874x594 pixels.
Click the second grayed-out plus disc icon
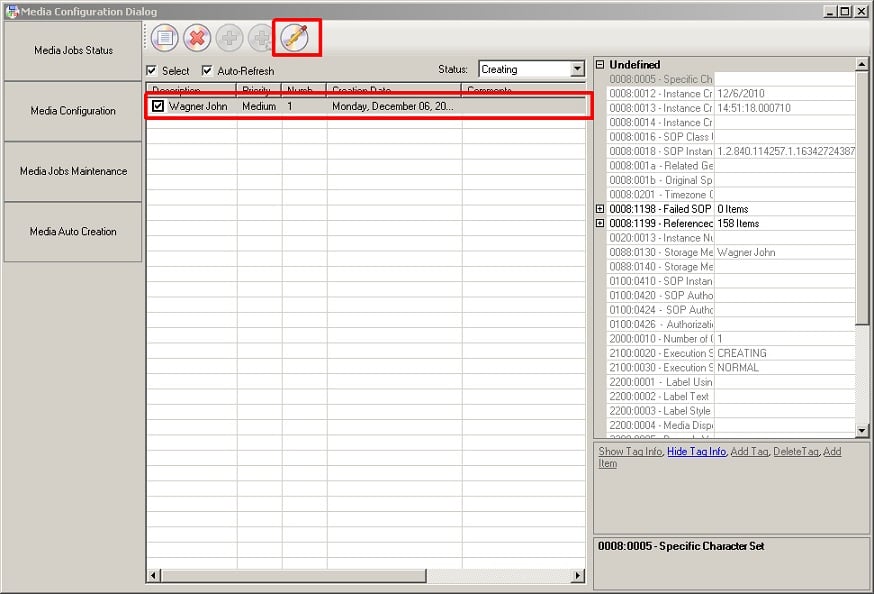261,38
